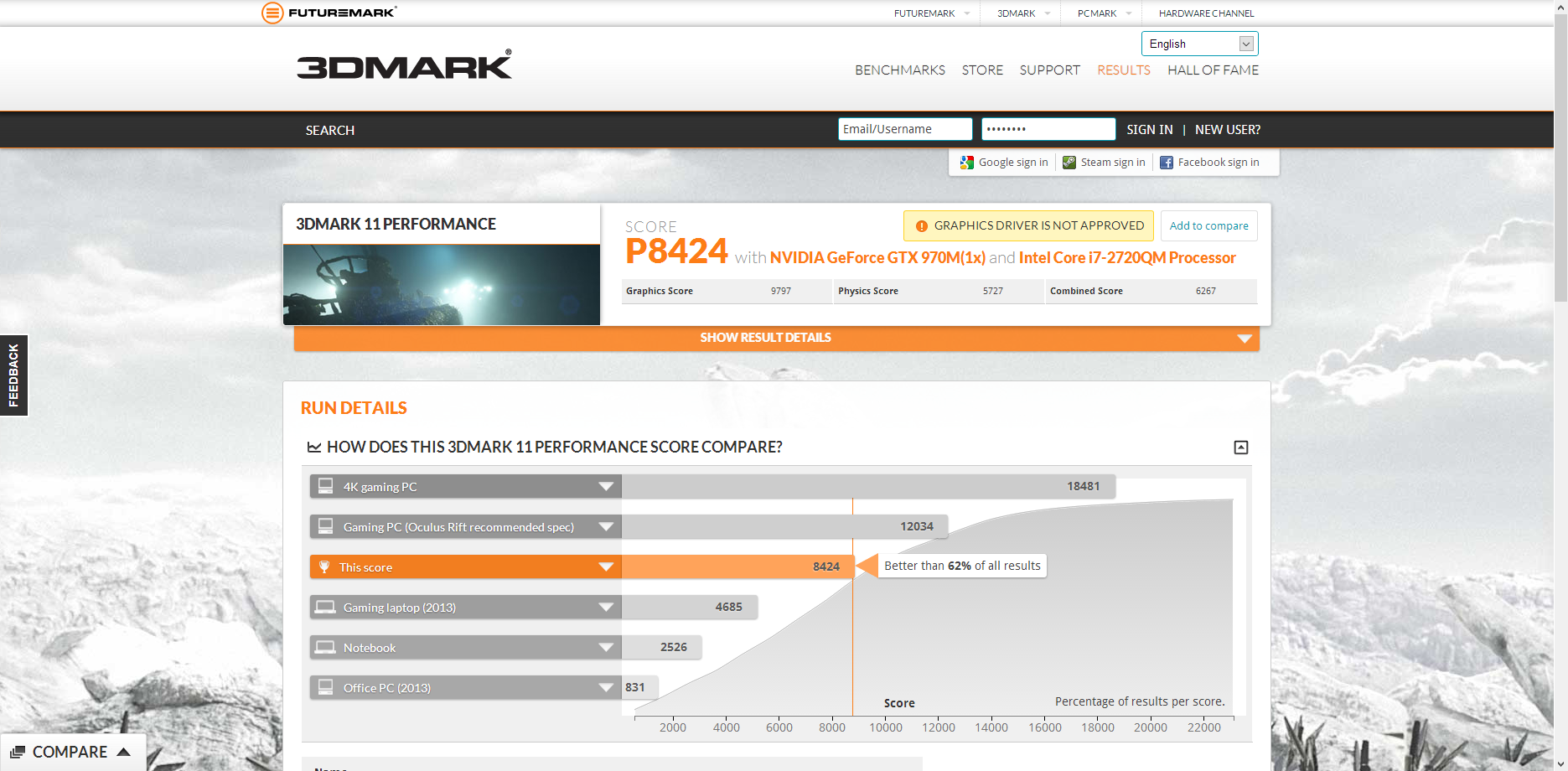The image size is (1568, 771).
Task: Open the Benchmarks menu
Action: click(900, 70)
